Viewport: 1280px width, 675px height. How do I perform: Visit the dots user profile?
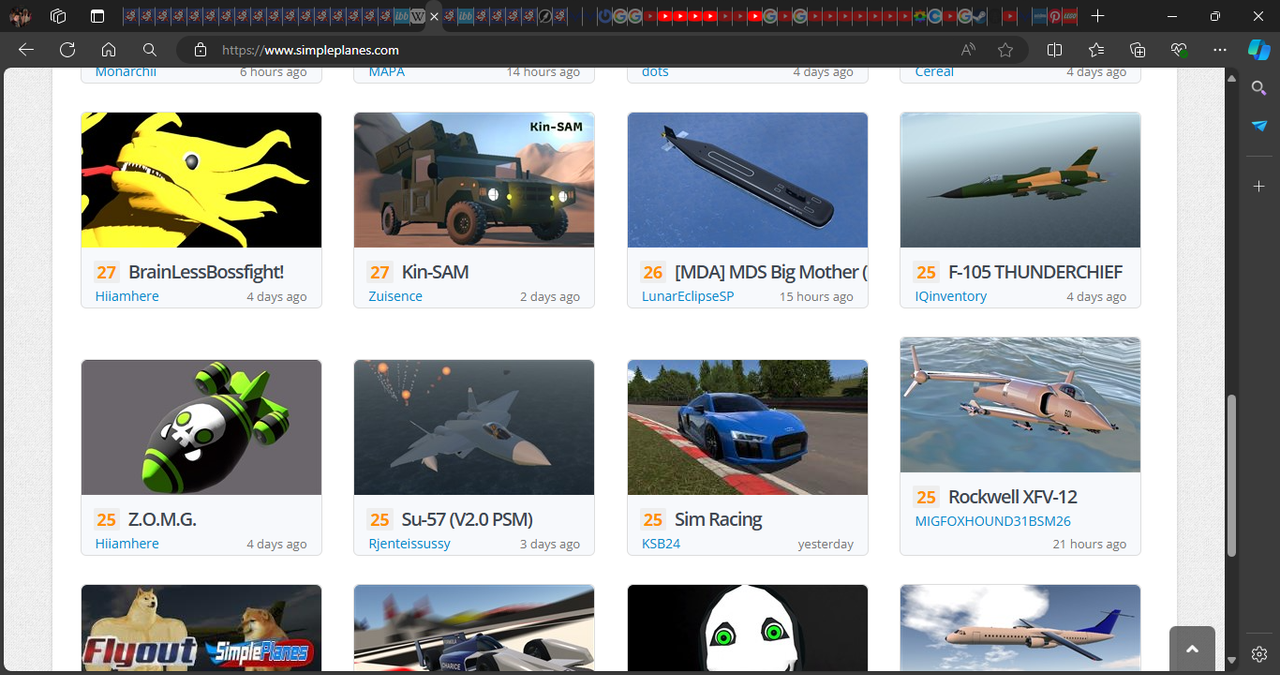tap(655, 72)
